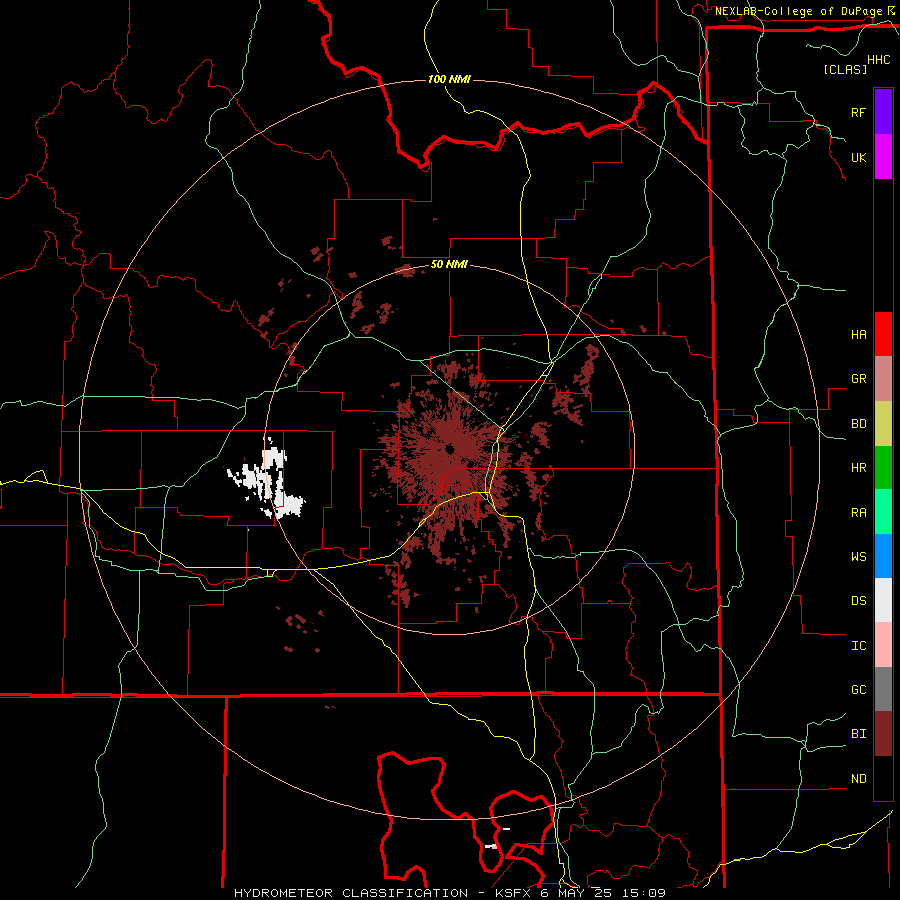Click the "[CLAS]" legend heading text
Image resolution: width=900 pixels, height=900 pixels.
coord(845,69)
